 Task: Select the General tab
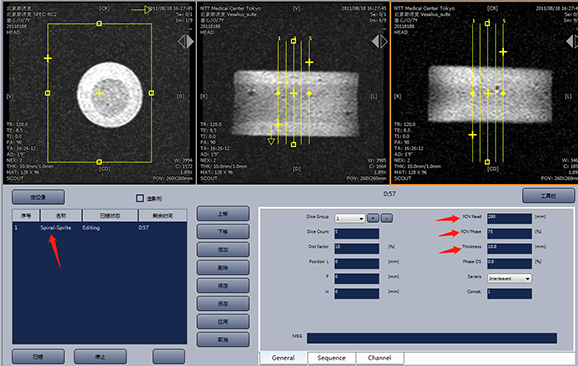(283, 358)
